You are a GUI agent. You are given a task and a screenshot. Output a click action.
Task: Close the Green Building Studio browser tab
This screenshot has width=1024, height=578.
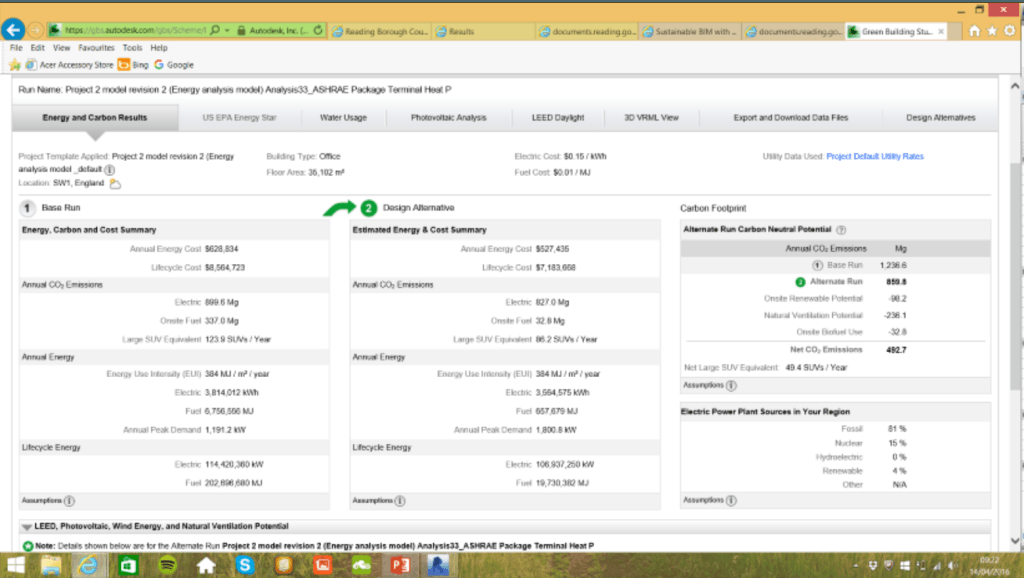tap(941, 31)
